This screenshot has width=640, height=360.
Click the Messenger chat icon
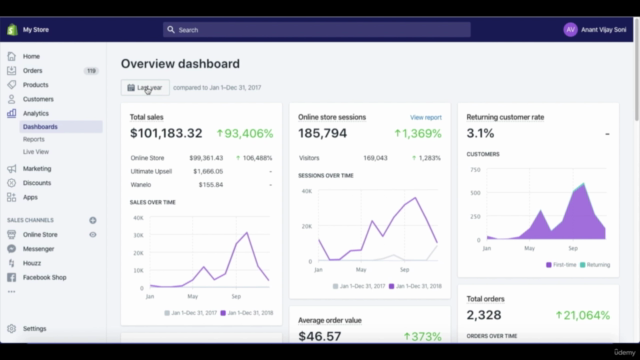tap(11, 249)
